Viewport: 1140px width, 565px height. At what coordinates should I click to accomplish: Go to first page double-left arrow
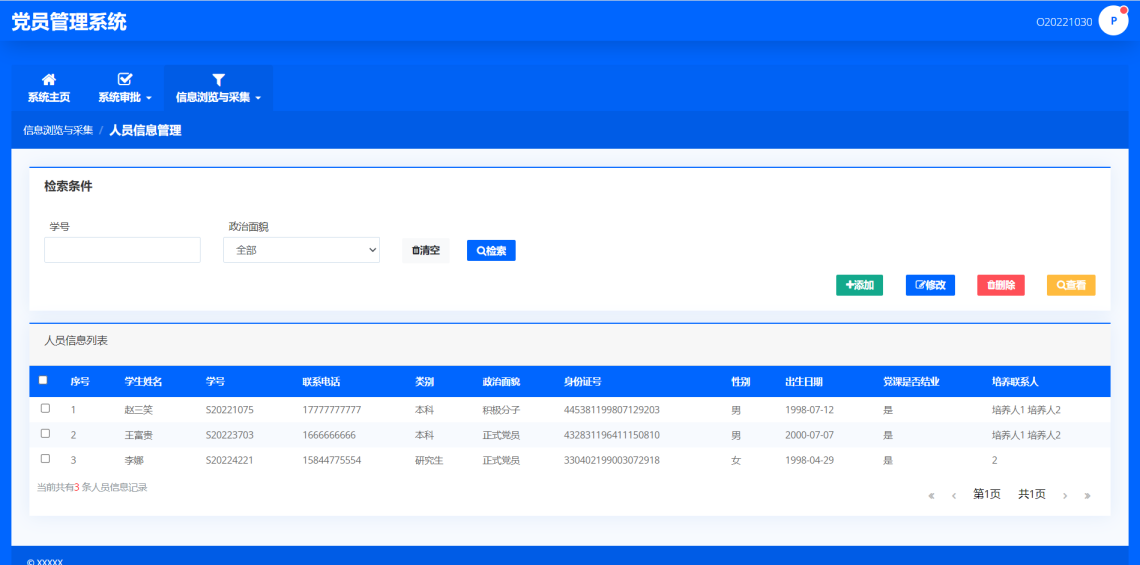pos(931,496)
